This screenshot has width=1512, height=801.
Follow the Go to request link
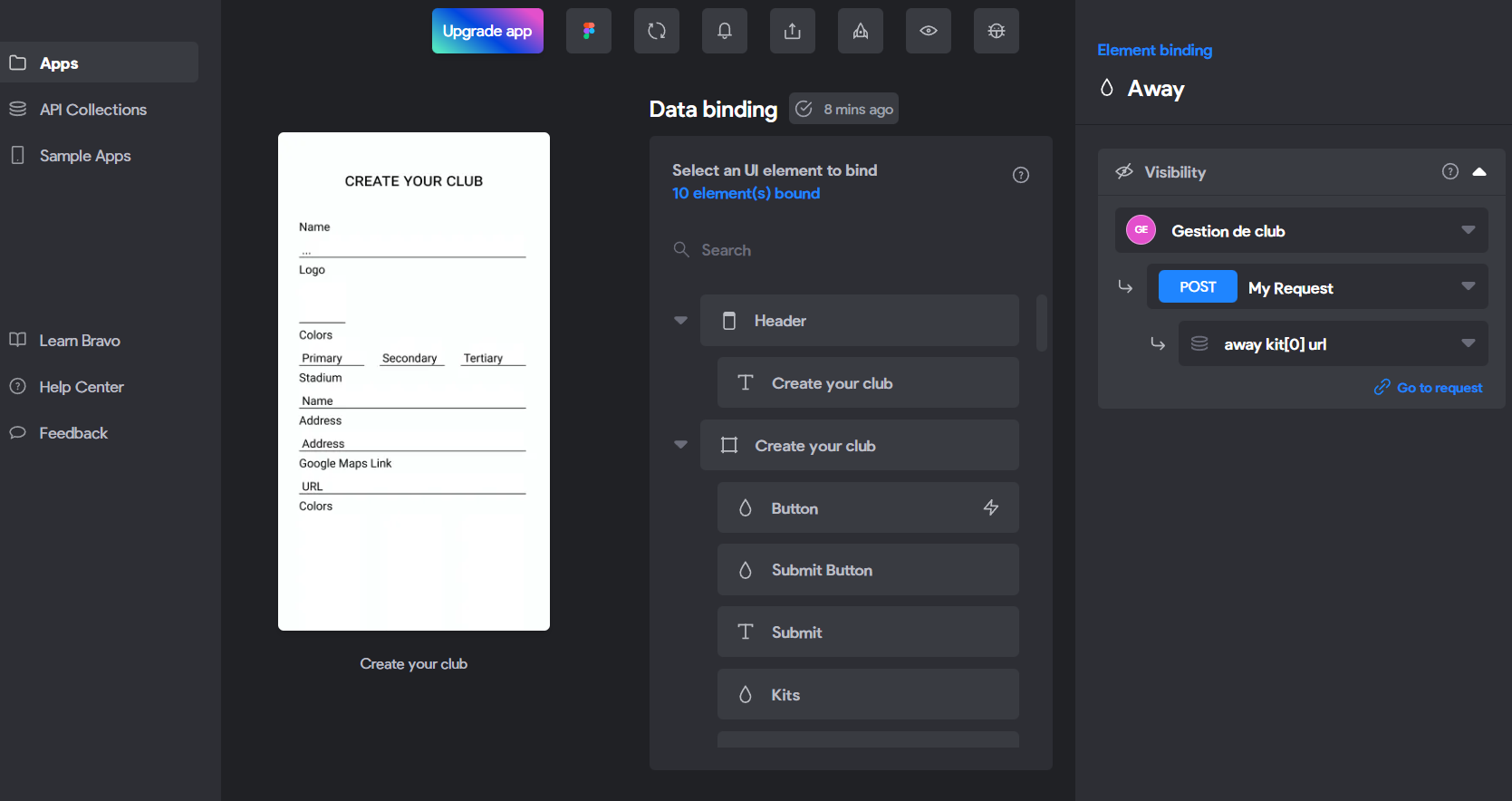coord(1429,388)
